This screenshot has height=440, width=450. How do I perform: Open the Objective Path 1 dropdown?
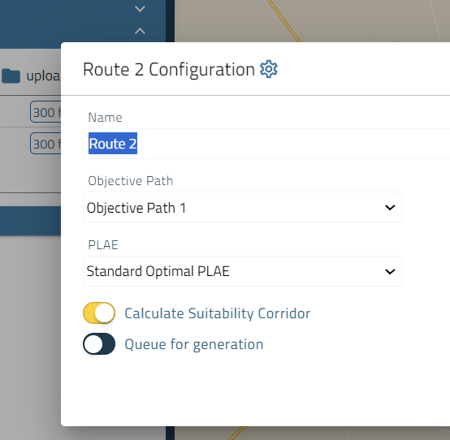[242, 207]
